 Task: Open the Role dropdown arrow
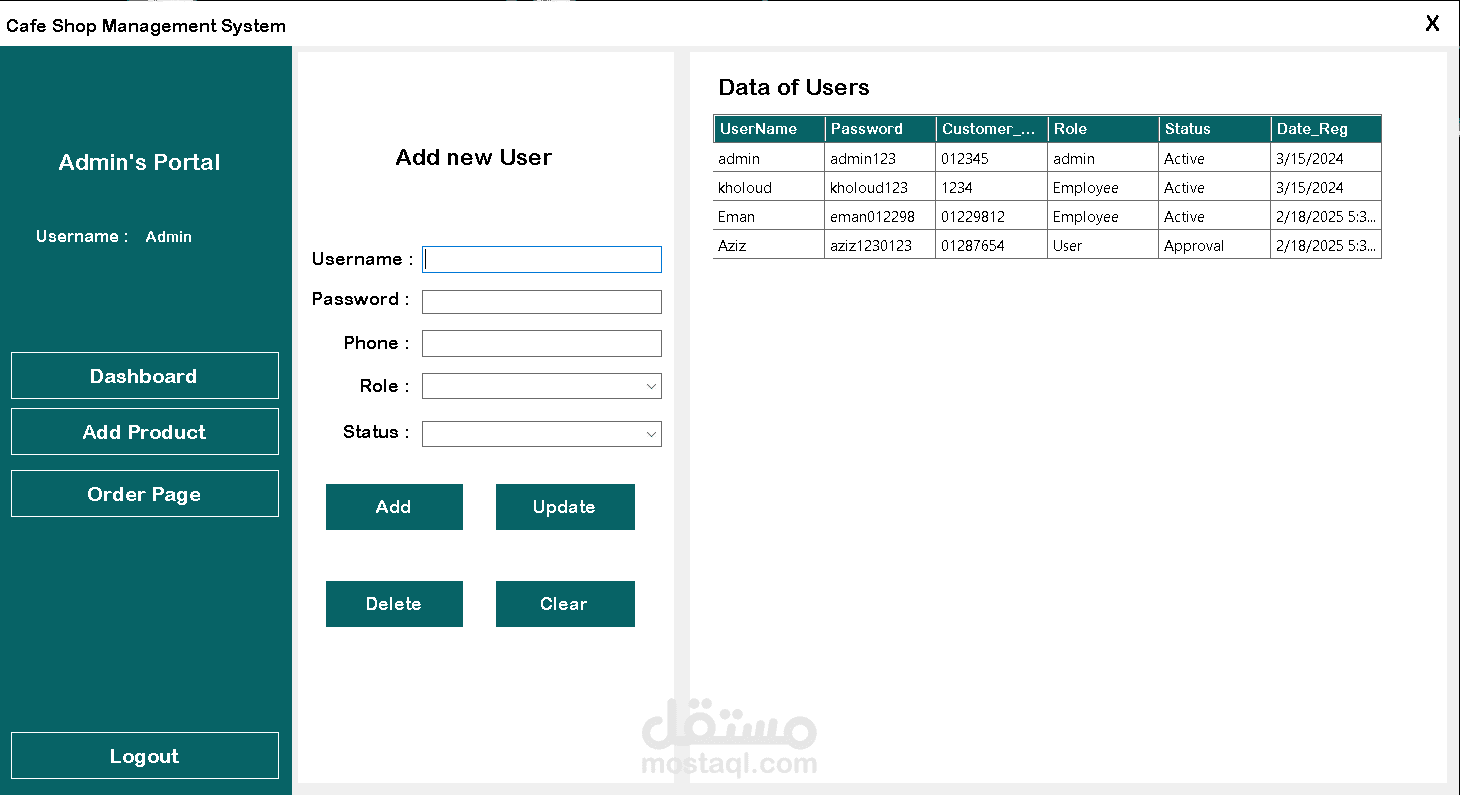coord(651,386)
